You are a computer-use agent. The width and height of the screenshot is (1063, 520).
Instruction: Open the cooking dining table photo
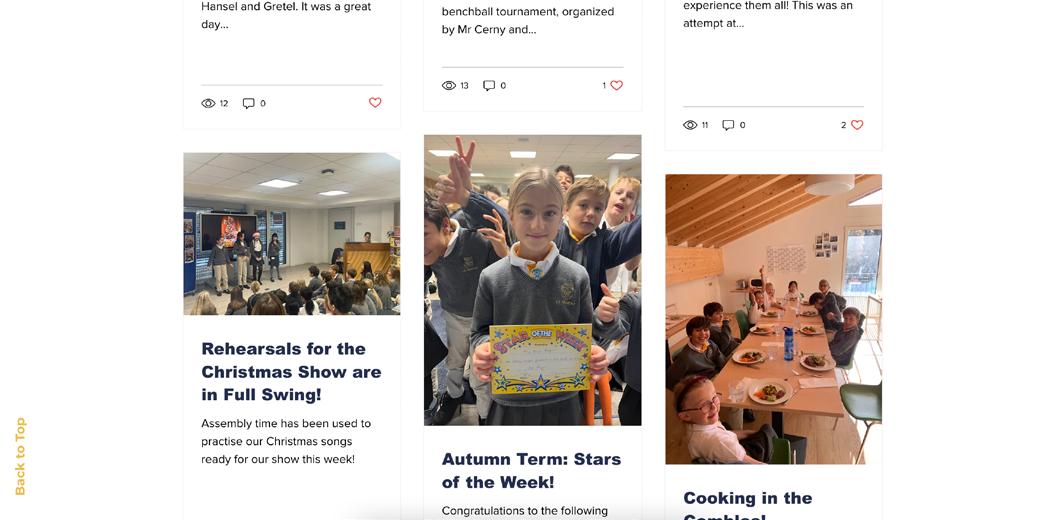click(774, 319)
